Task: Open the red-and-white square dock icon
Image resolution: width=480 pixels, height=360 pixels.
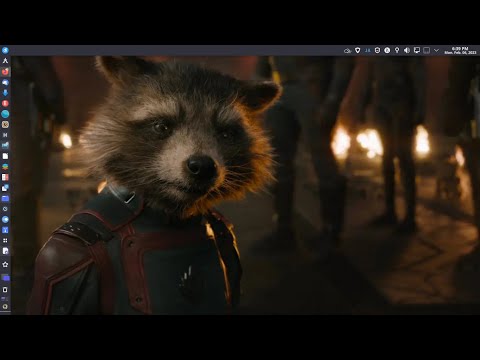Action: point(5,177)
